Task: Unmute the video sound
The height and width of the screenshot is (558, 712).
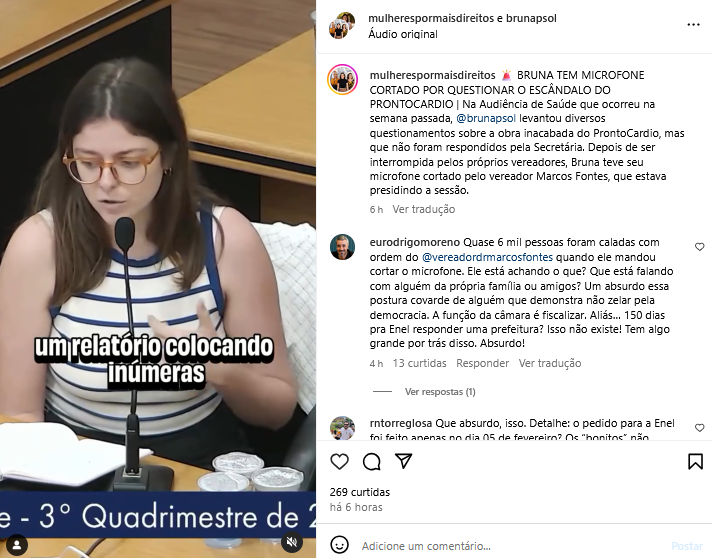Action: pos(292,542)
